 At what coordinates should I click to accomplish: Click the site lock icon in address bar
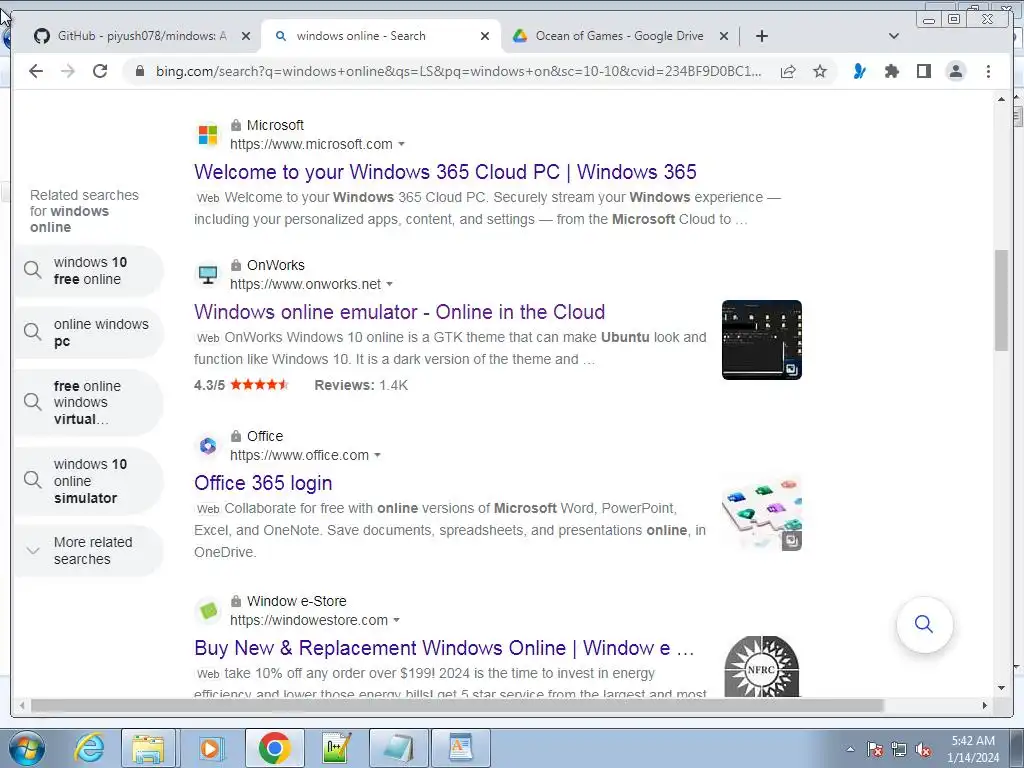pyautogui.click(x=140, y=71)
